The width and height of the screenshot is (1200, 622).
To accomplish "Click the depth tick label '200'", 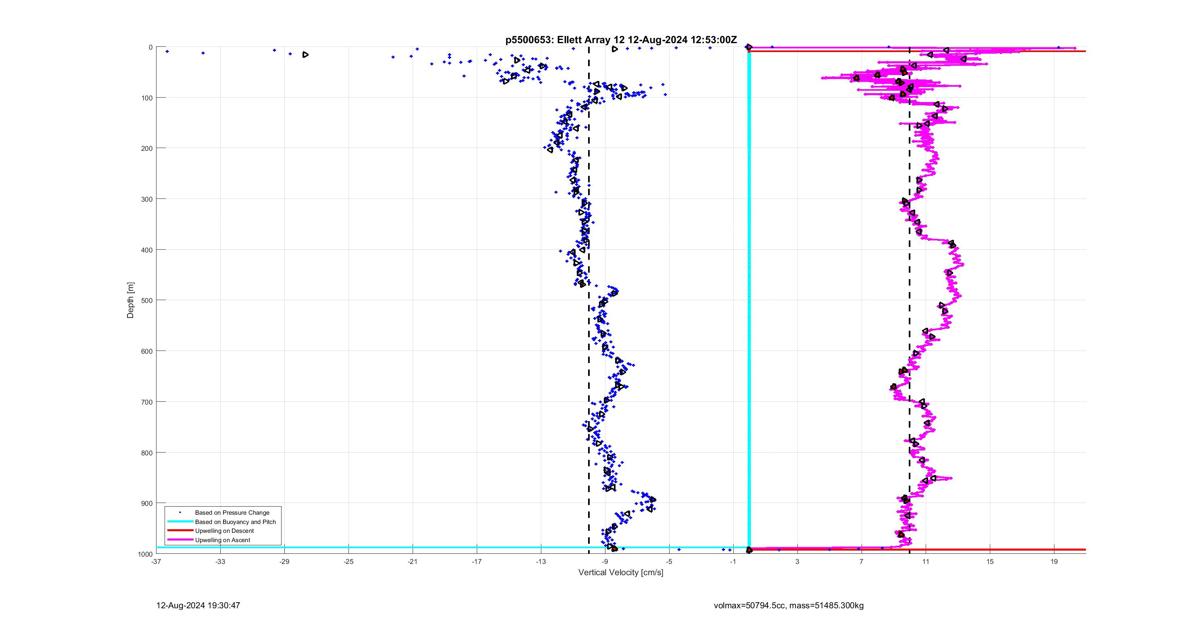I will [x=145, y=148].
